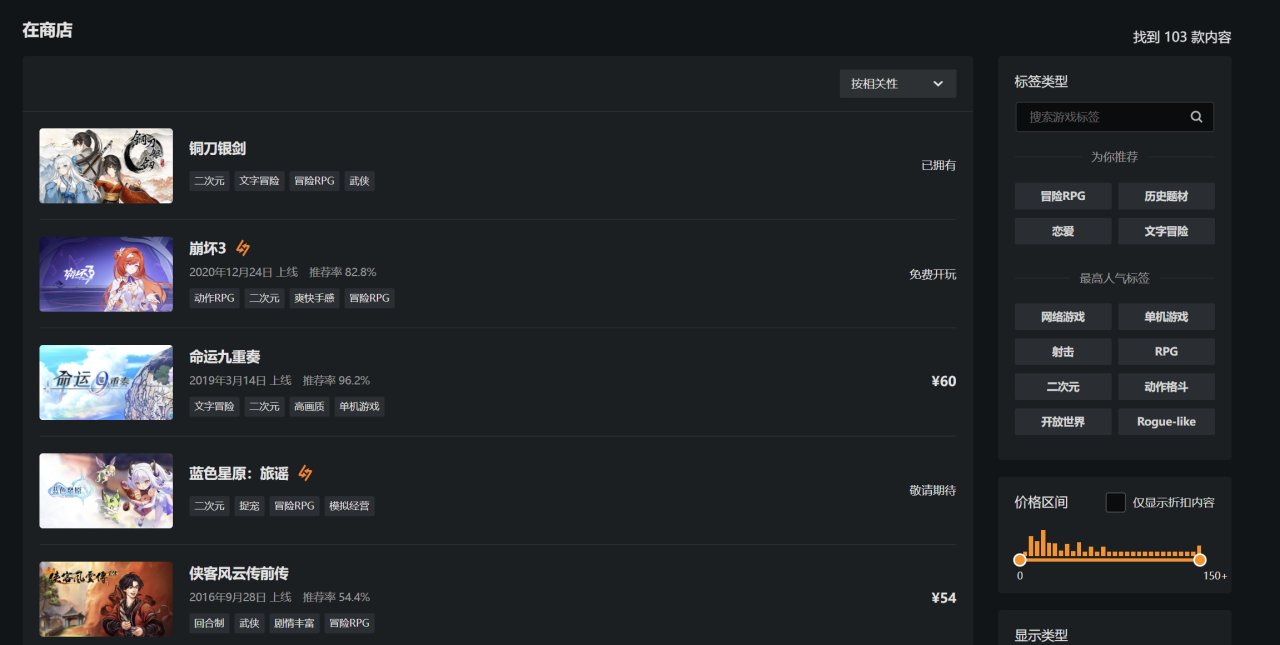
Task: Filter by the 网络游戏 tag
Action: coord(1063,317)
